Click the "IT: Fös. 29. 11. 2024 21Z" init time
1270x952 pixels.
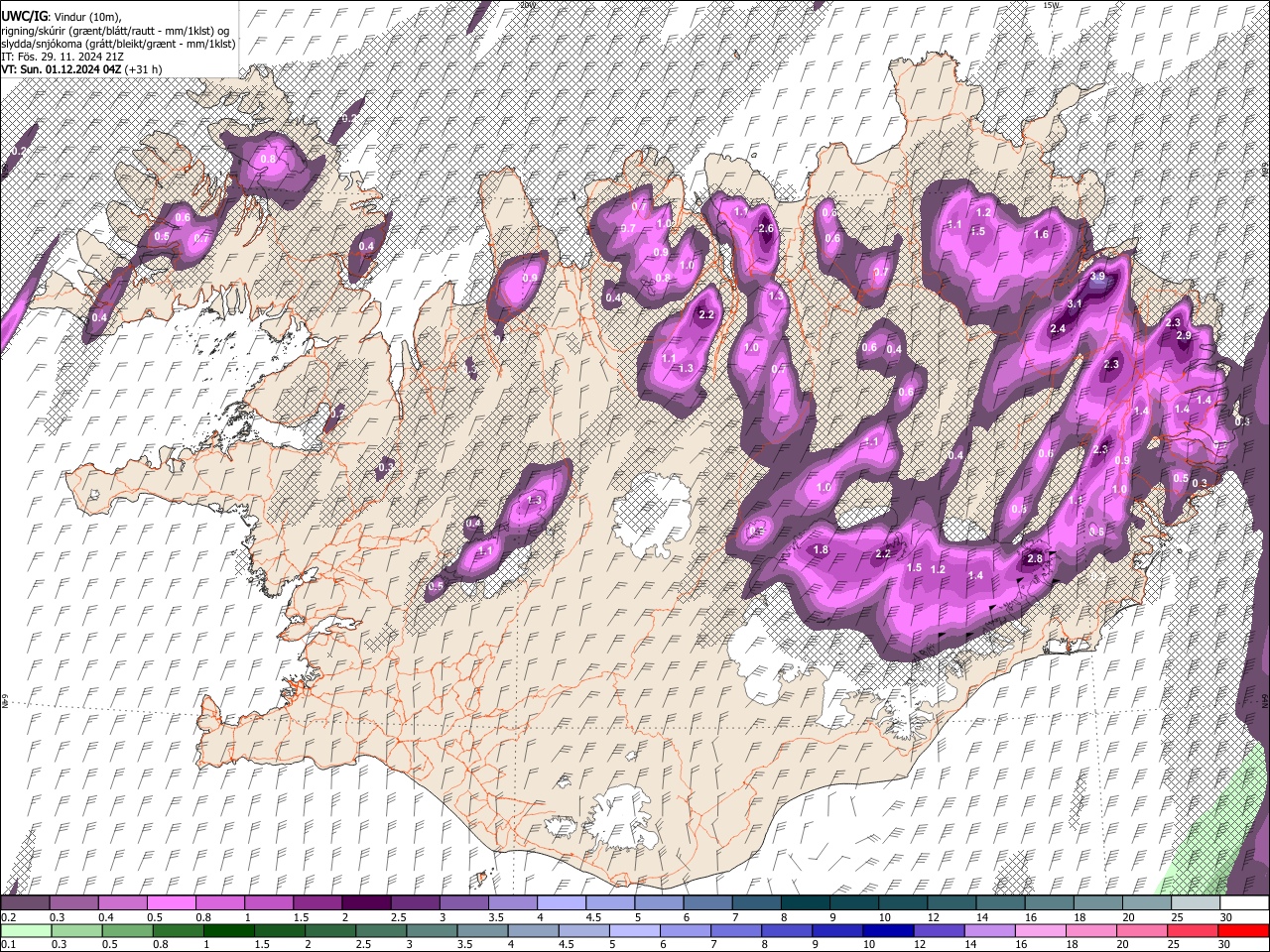tap(62, 57)
